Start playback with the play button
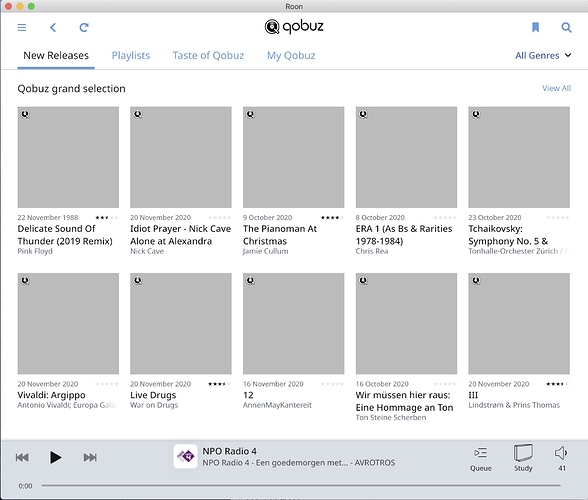Screen dimensions: 588x500 56,457
